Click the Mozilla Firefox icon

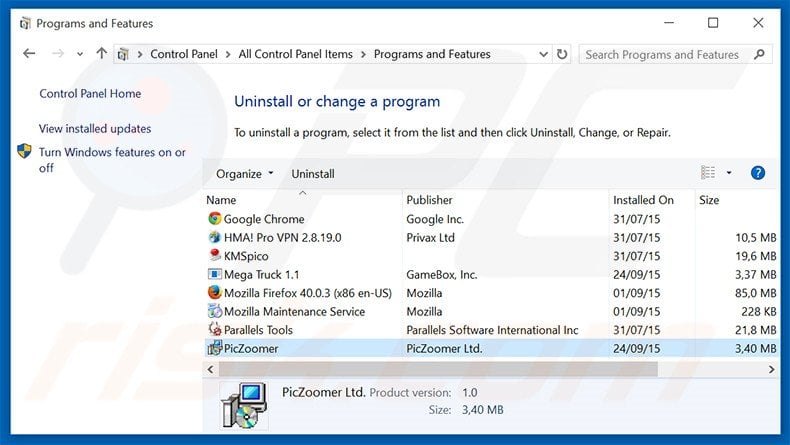[215, 292]
